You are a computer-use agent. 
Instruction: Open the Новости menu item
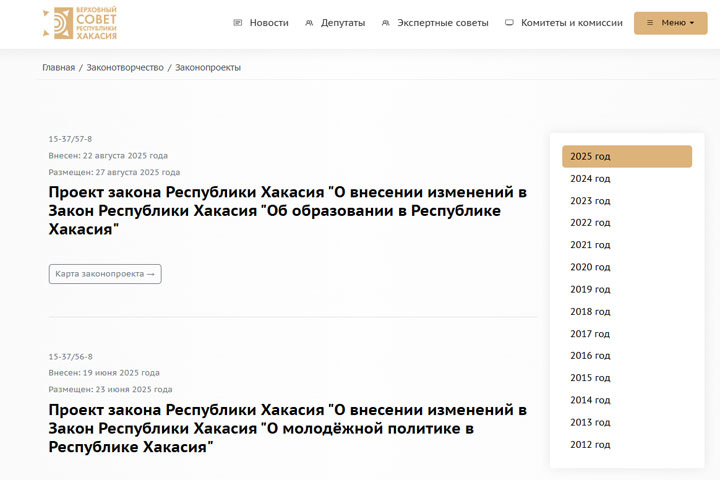click(269, 23)
